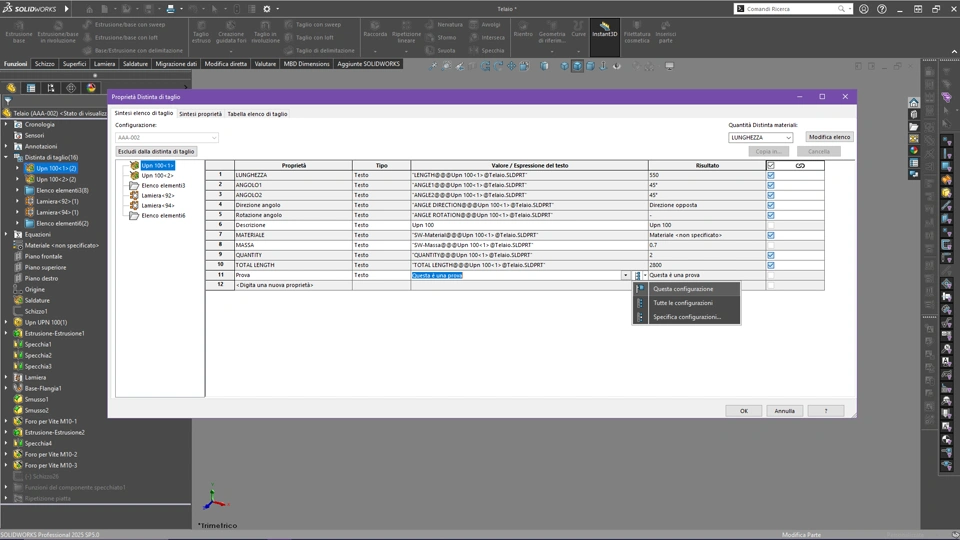Expand the Equazioni tree node
Image resolution: width=960 pixels, height=540 pixels.
(6, 234)
